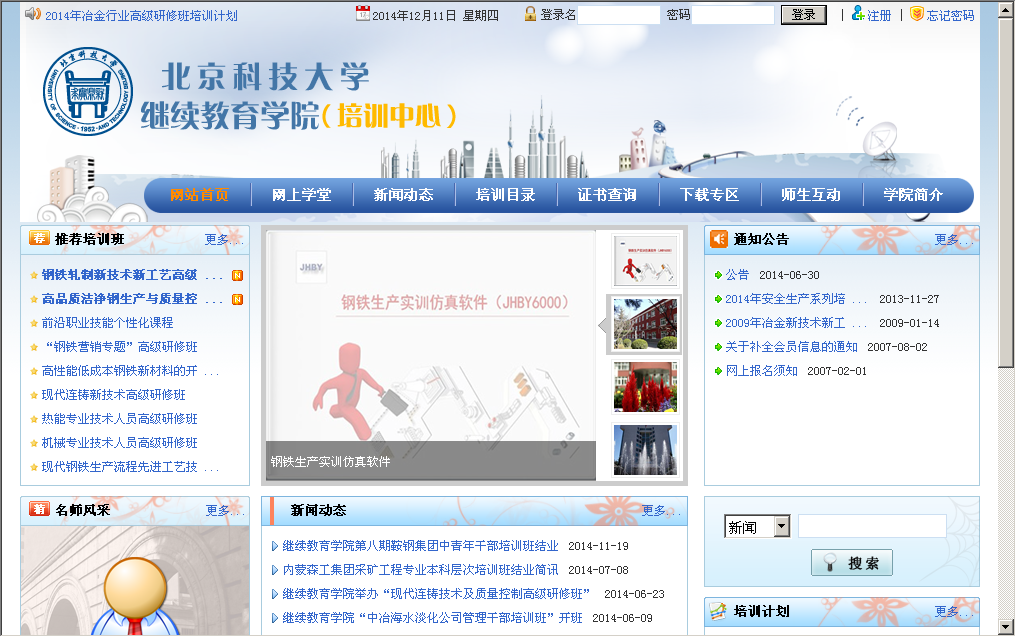Click the teacher avatar in 名师风采

[135, 596]
